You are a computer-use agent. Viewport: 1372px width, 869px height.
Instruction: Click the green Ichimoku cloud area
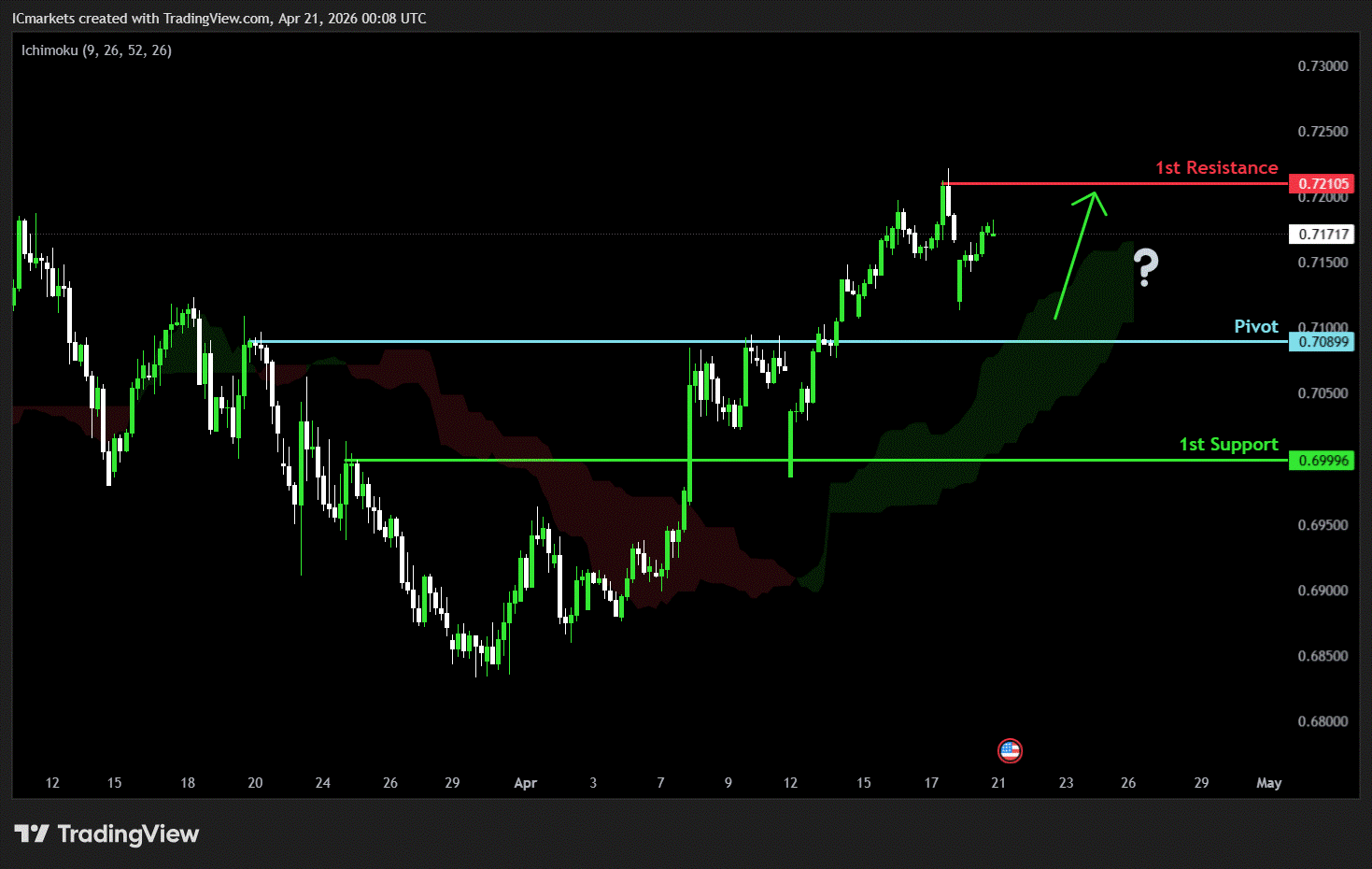point(934,467)
